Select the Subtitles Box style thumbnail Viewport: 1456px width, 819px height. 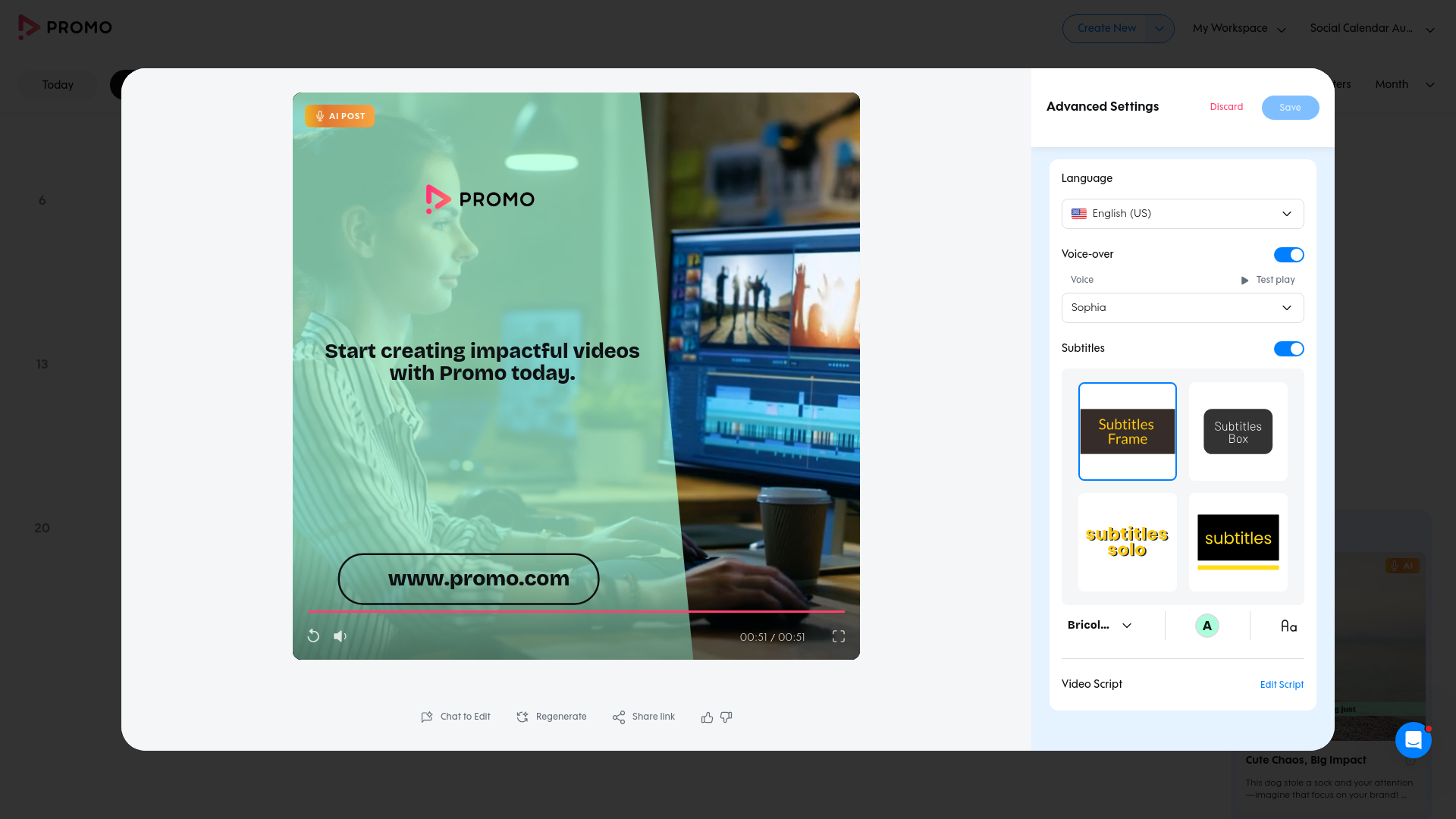1237,431
